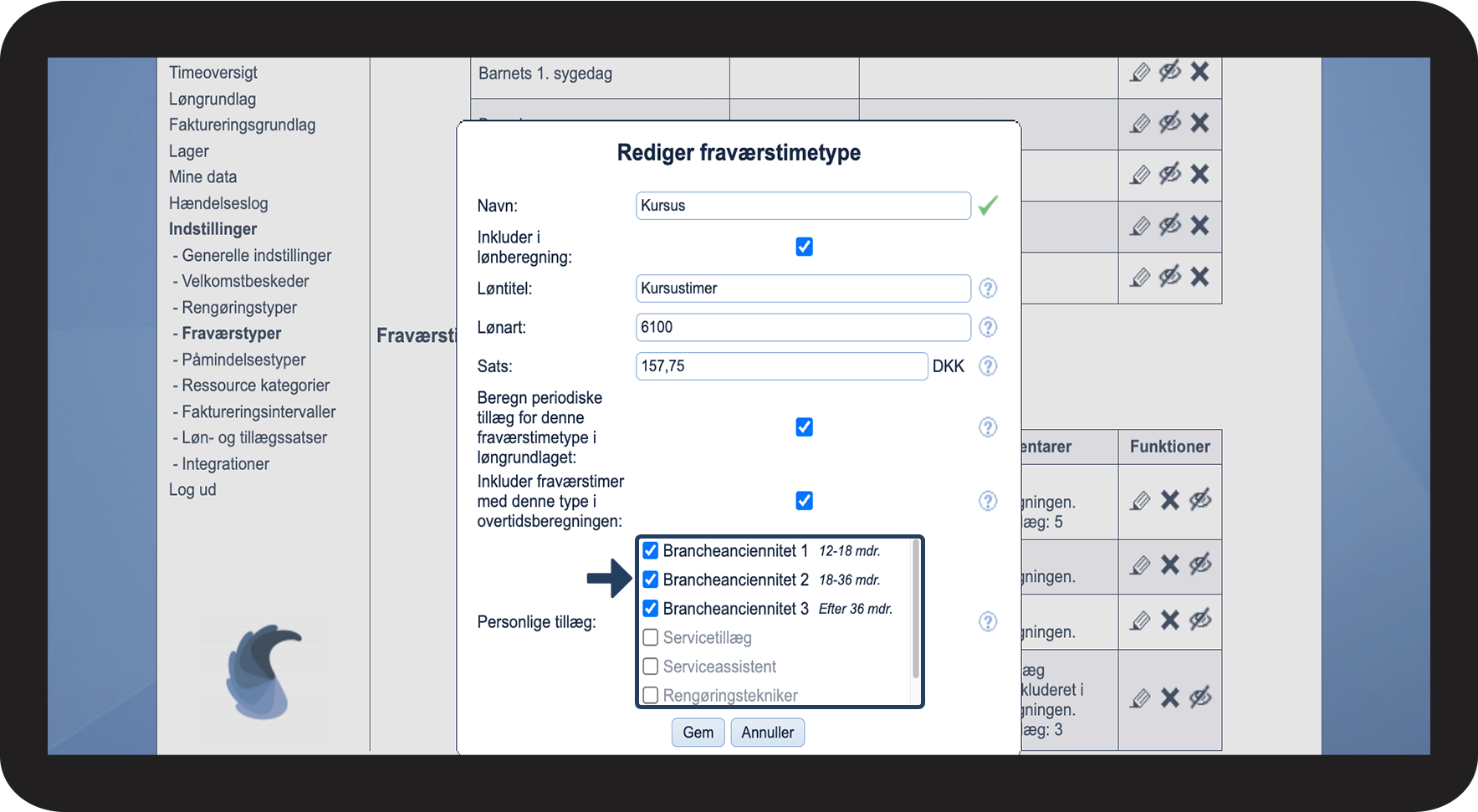Open help icon next to Løntitel field
Viewport: 1478px width, 812px height.
[x=988, y=289]
